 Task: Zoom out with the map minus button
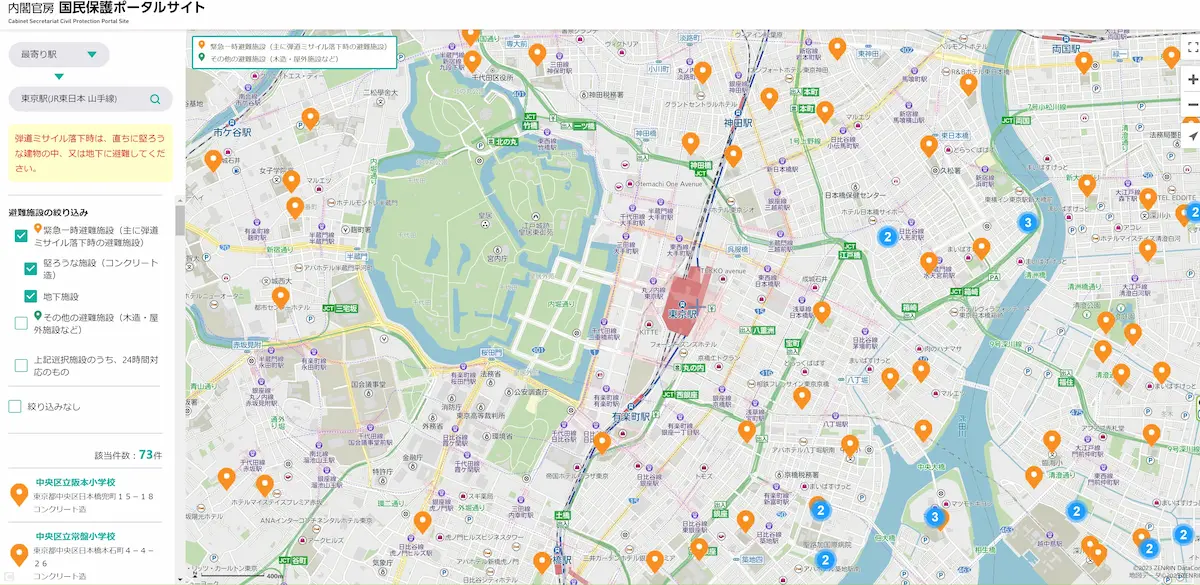click(x=1192, y=104)
